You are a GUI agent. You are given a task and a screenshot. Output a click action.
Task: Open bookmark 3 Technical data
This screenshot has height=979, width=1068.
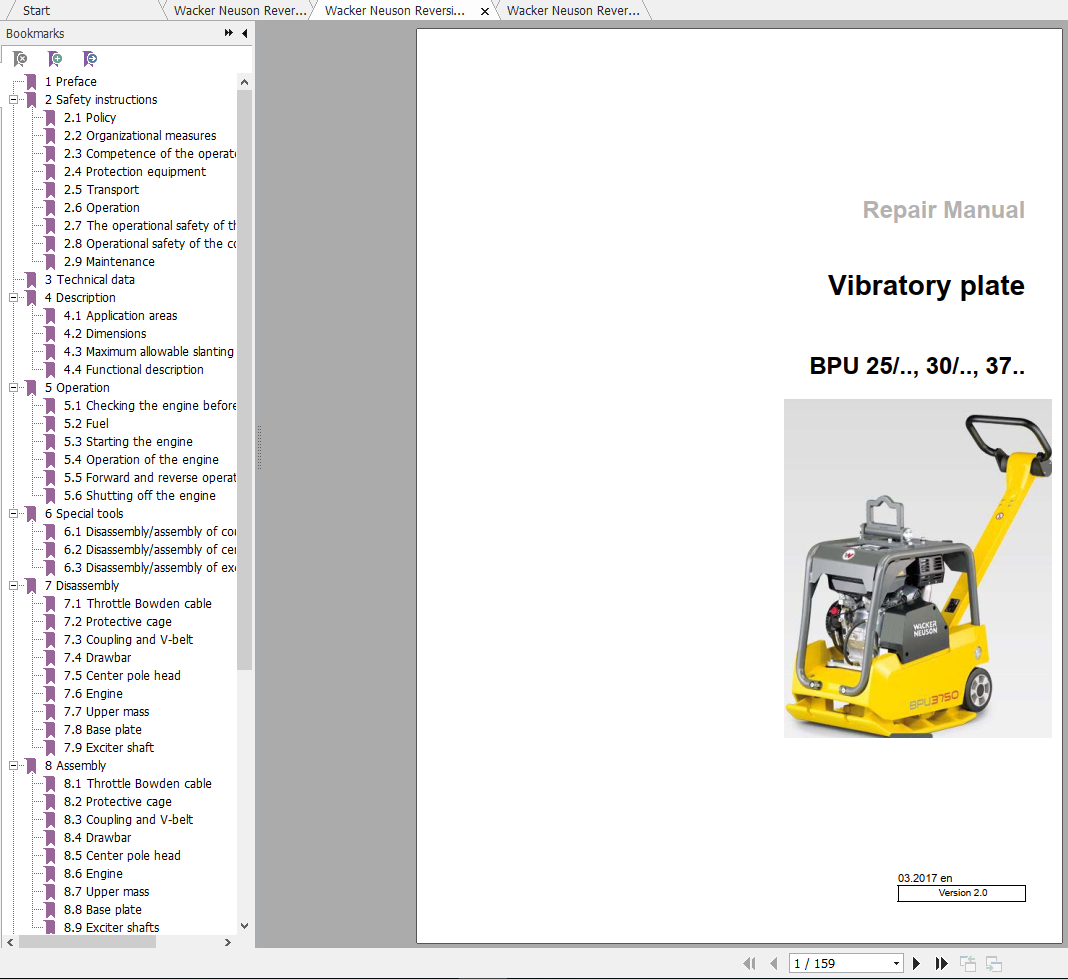pos(89,280)
